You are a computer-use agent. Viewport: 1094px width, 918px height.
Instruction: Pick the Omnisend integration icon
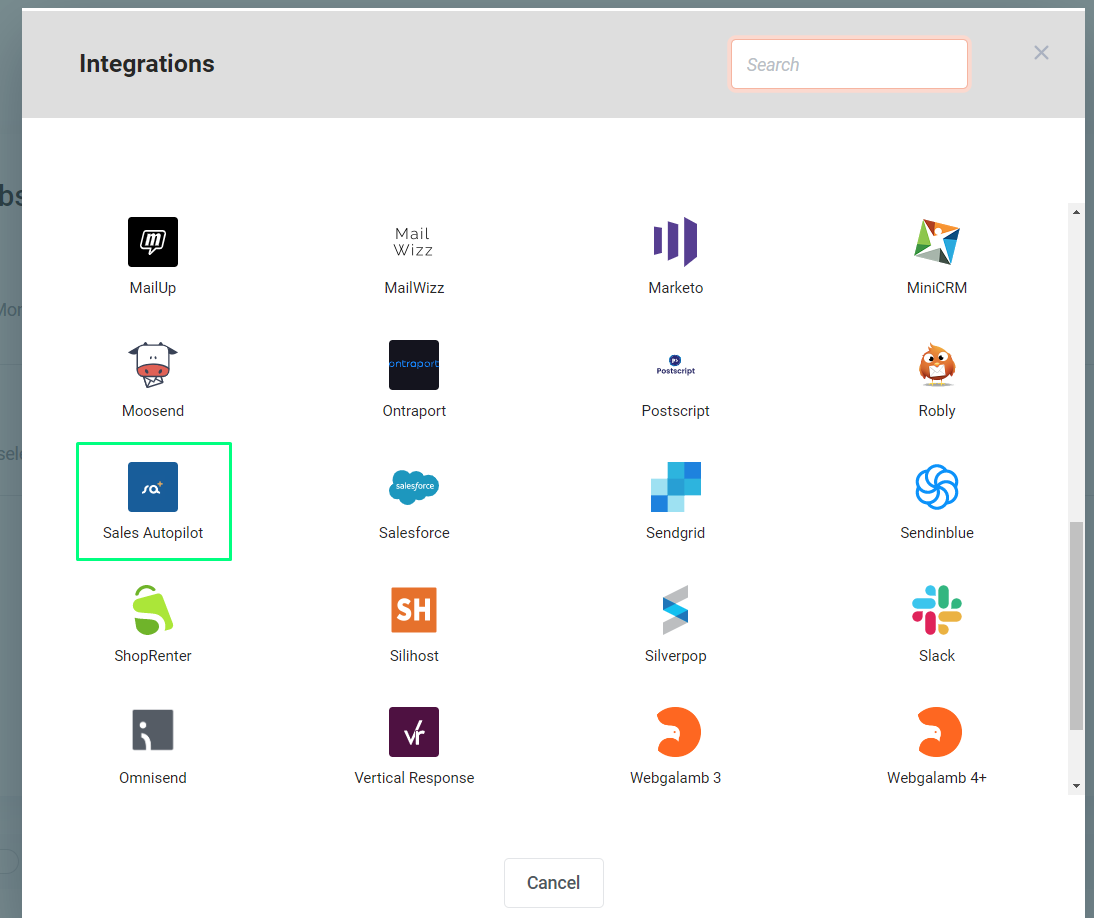tap(153, 732)
